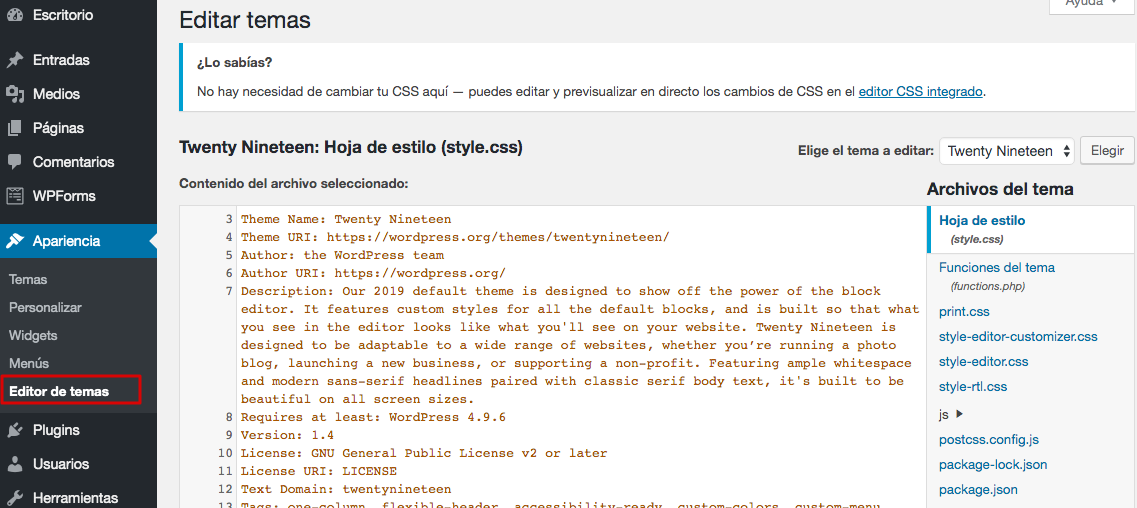Image resolution: width=1137 pixels, height=508 pixels.
Task: Click the Requires at least: WordPress 4.9.6 line
Action: [373, 417]
